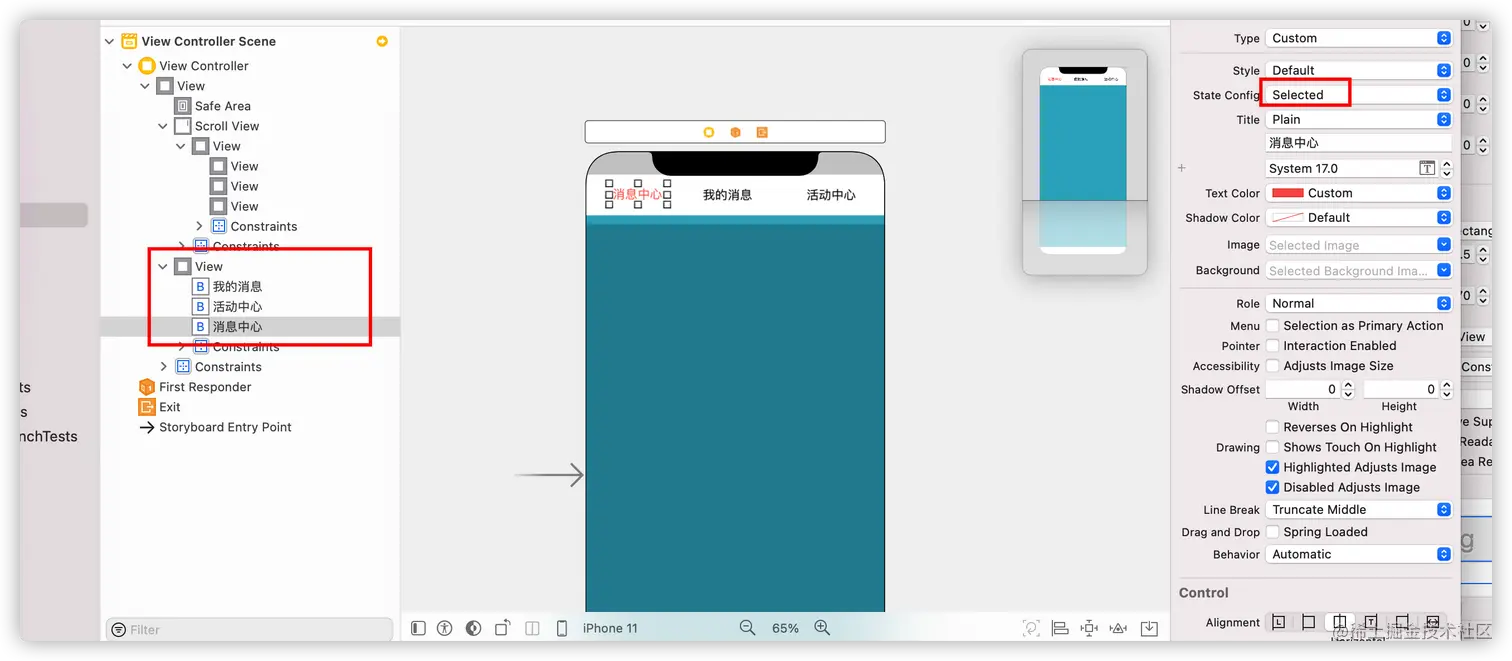This screenshot has width=1512, height=661.
Task: Open the Selected Background Image combo box
Action: tap(1358, 270)
